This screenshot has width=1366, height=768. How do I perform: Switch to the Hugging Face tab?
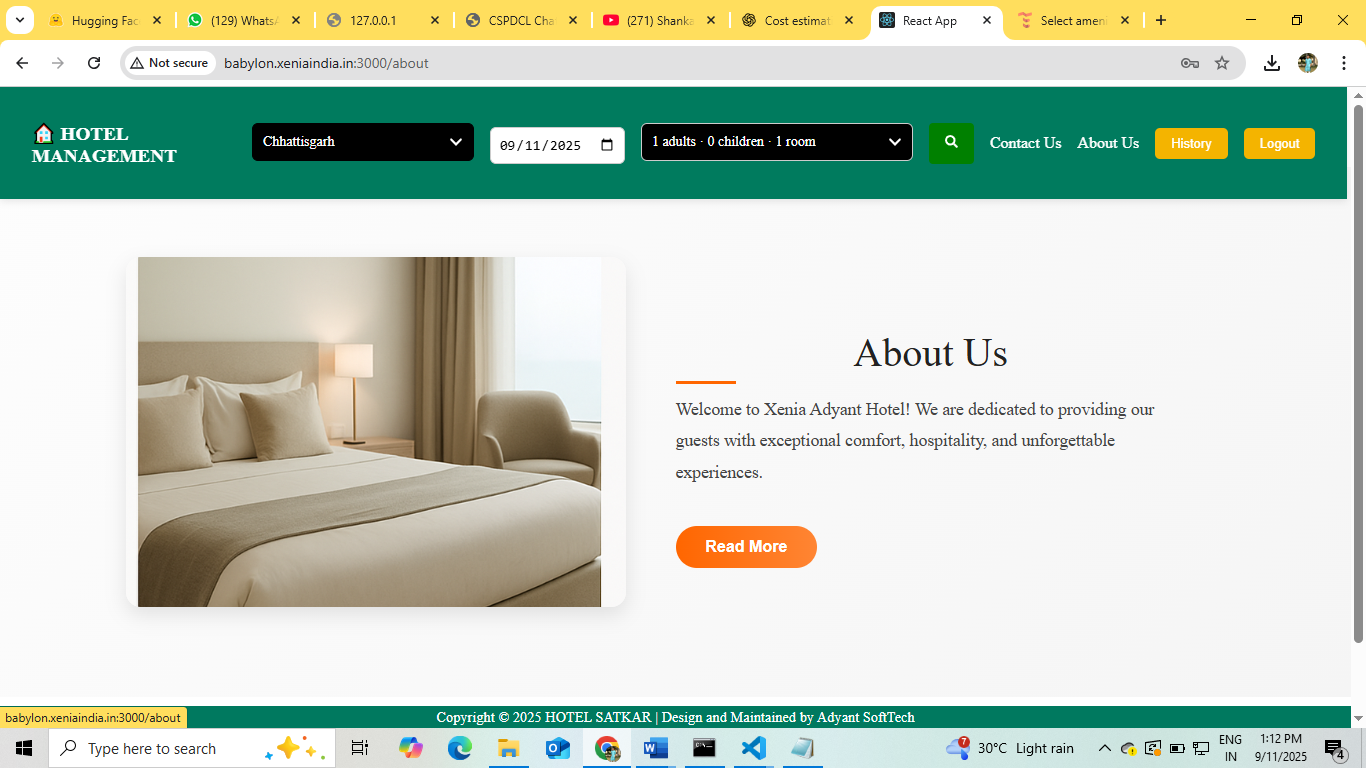click(104, 20)
